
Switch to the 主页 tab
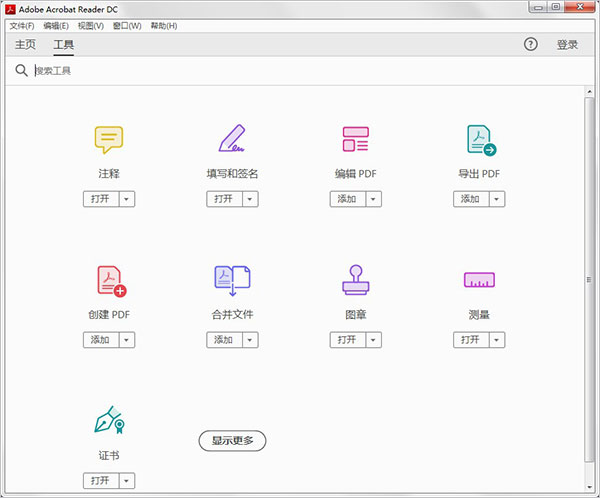(x=26, y=45)
